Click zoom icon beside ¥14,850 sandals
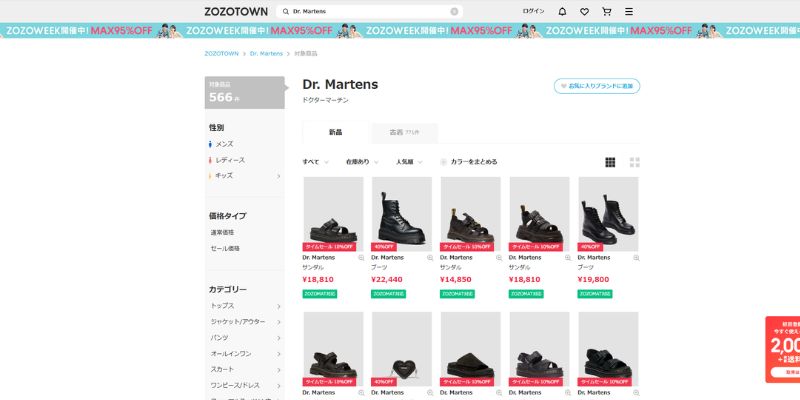 pyautogui.click(x=499, y=258)
